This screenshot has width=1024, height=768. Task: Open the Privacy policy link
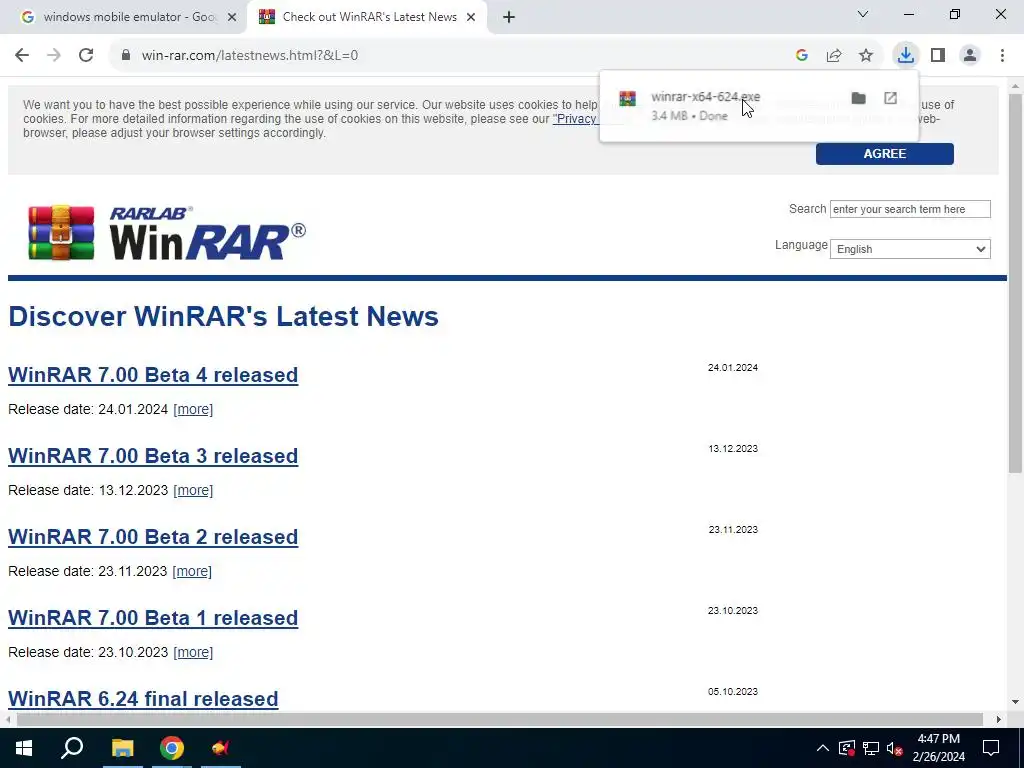tap(575, 119)
